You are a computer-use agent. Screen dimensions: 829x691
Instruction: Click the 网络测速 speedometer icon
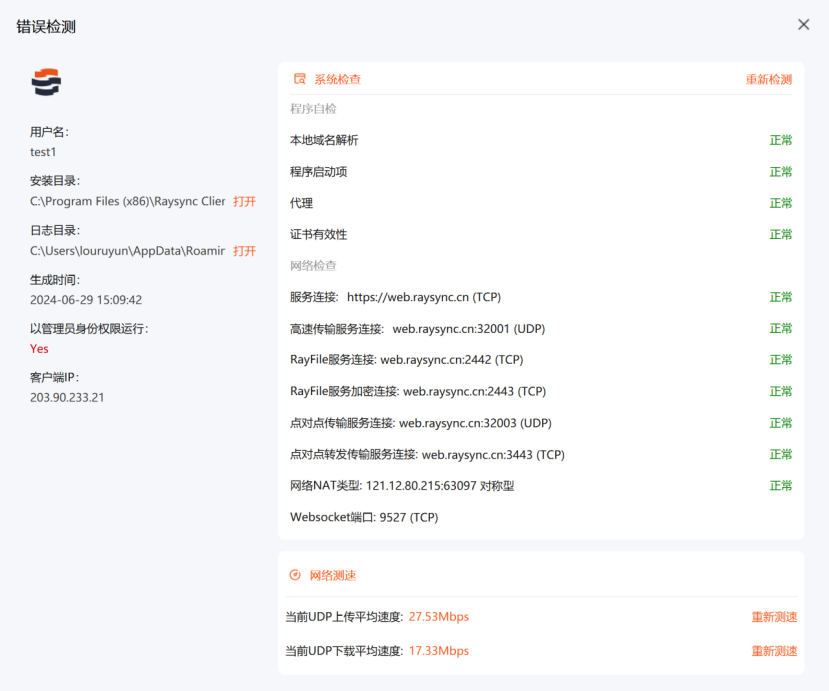pyautogui.click(x=295, y=575)
